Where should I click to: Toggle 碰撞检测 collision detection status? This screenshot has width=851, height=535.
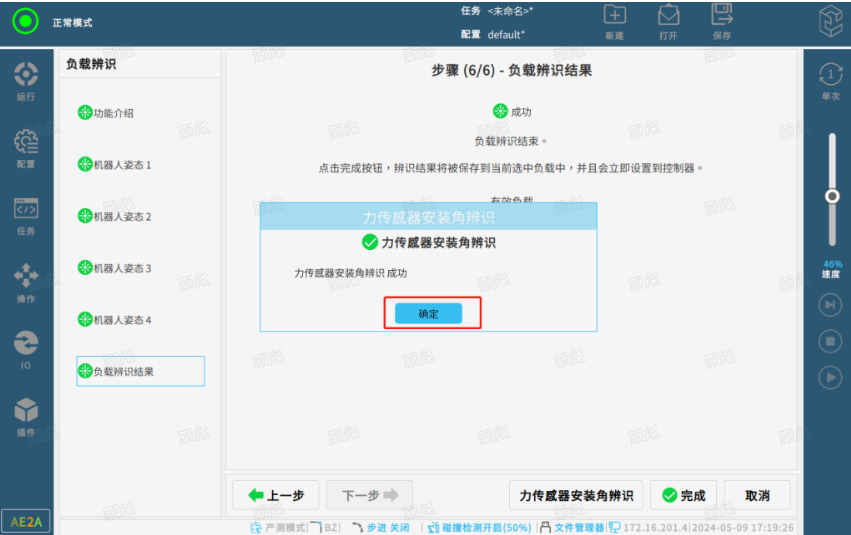click(x=479, y=527)
